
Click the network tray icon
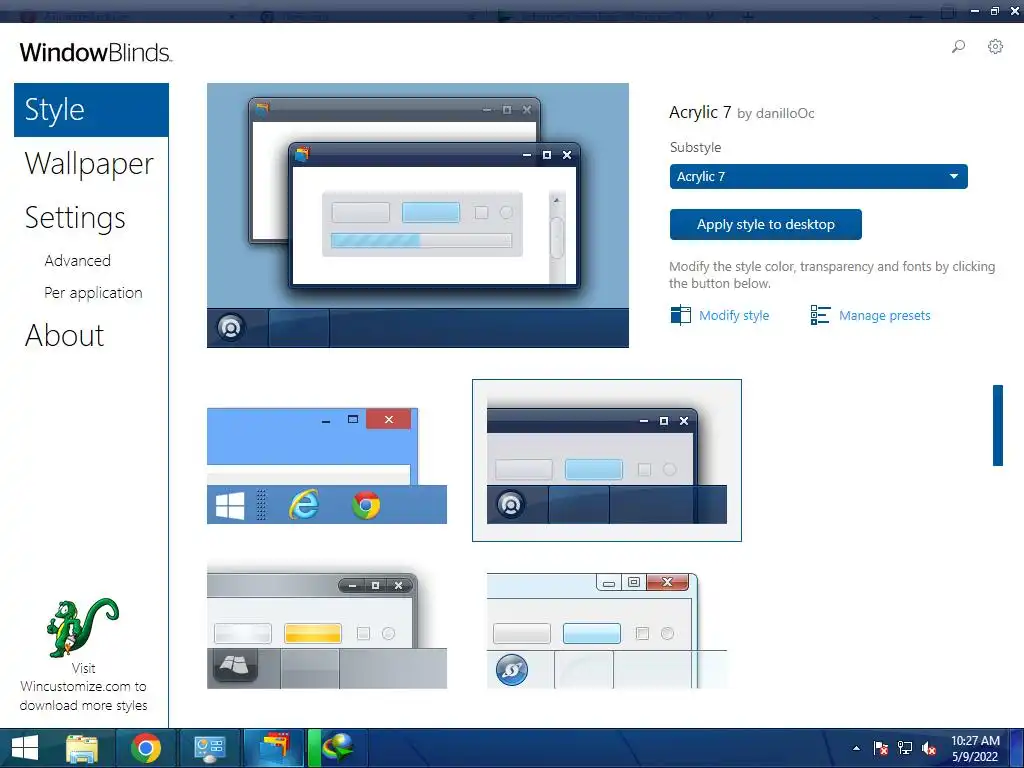904,748
